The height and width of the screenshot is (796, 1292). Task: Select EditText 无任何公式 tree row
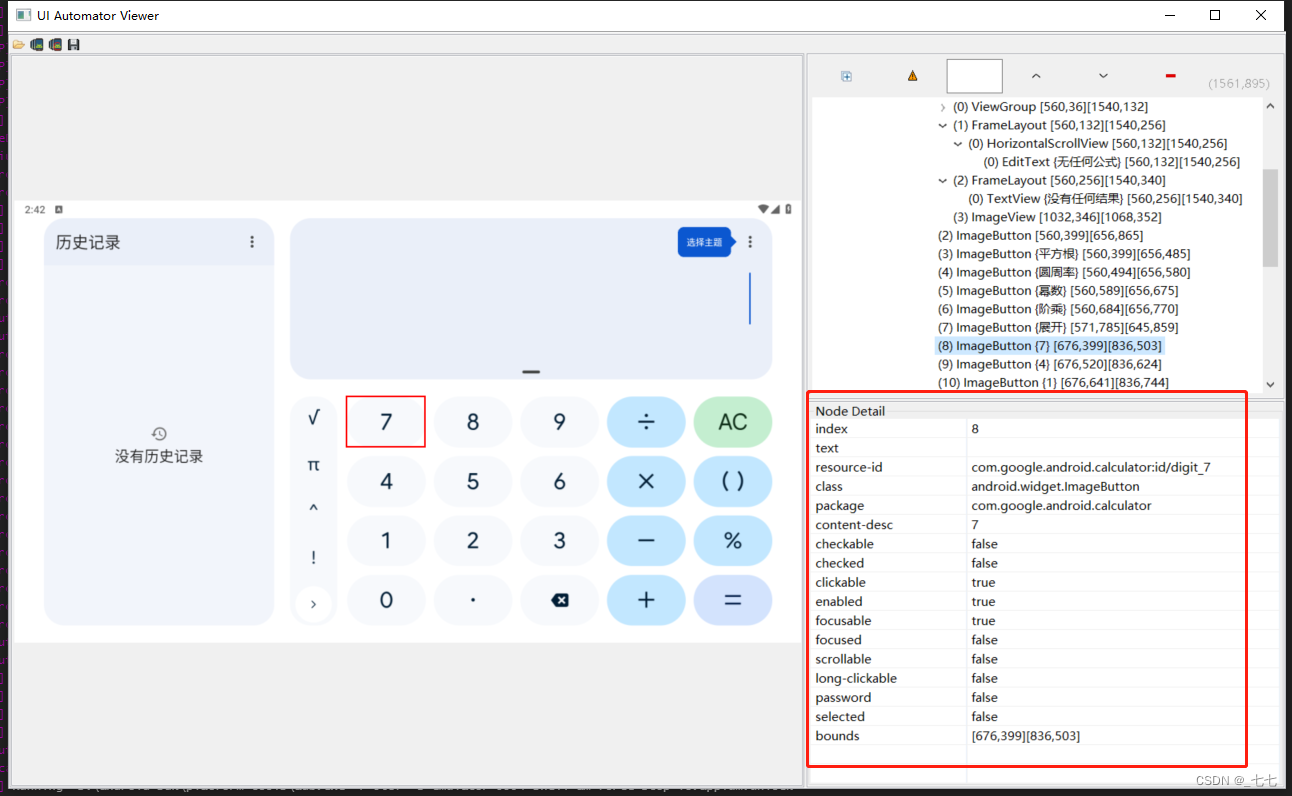click(x=1111, y=162)
